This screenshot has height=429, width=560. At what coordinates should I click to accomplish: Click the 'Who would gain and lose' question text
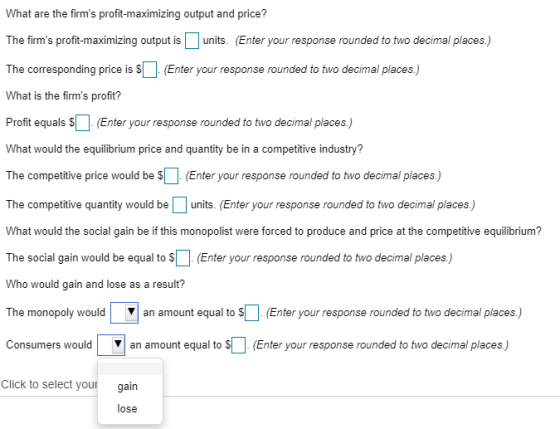[95, 284]
